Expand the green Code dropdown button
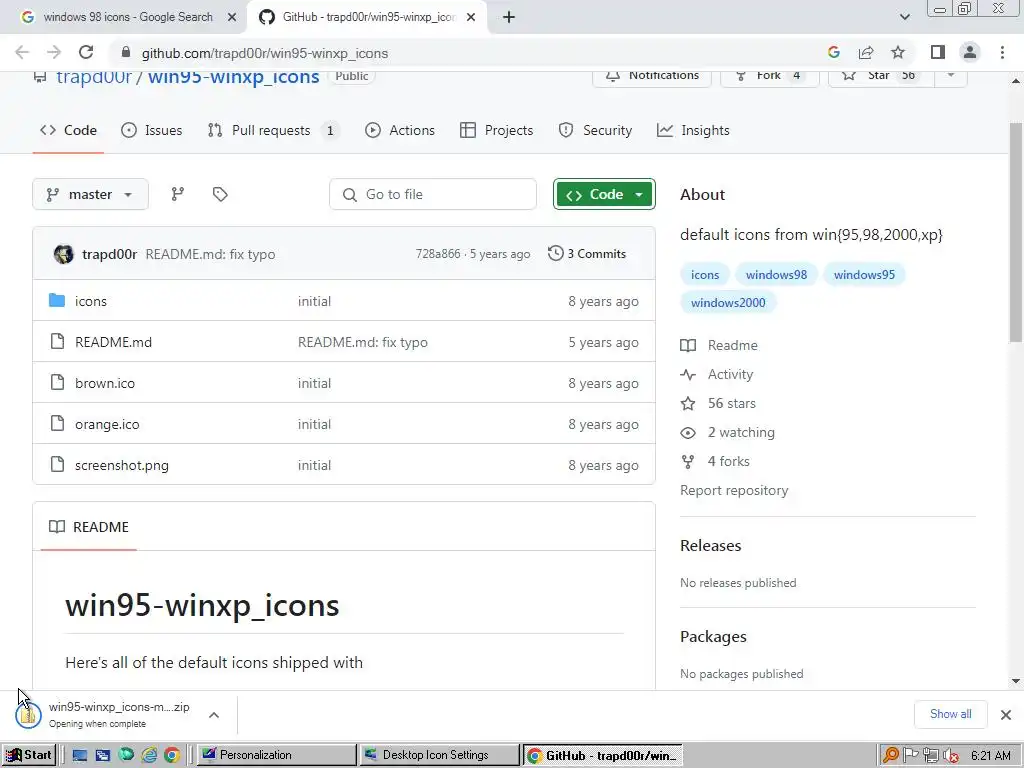Image resolution: width=1024 pixels, height=768 pixels. [x=604, y=194]
